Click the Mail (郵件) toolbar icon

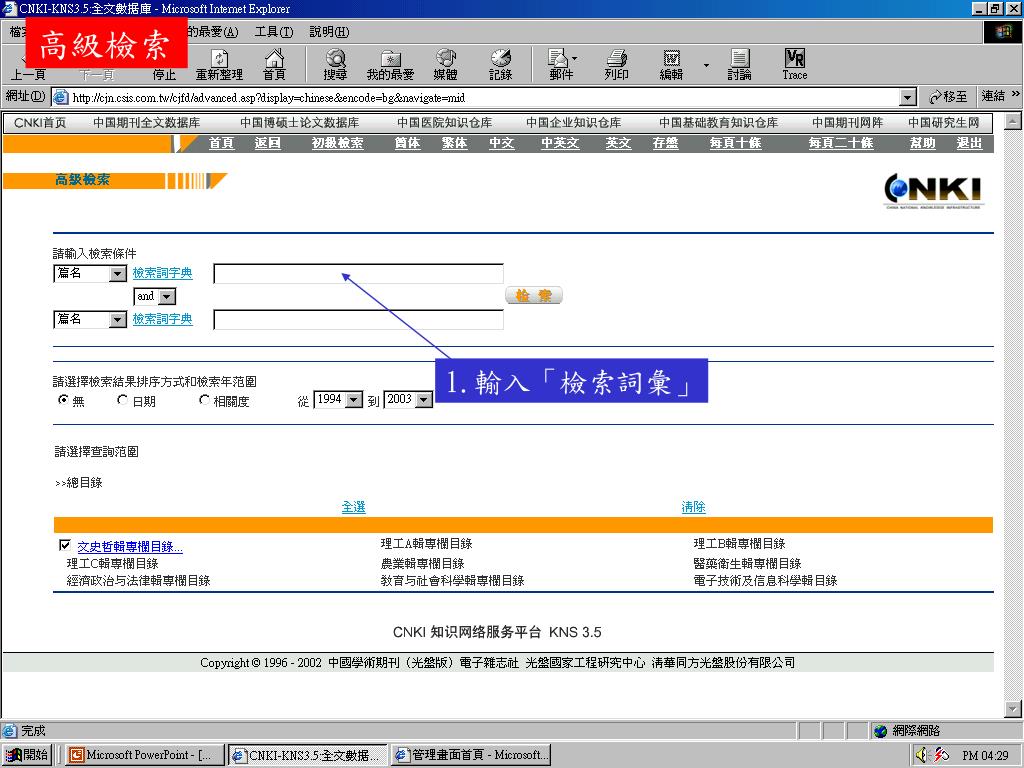[561, 65]
